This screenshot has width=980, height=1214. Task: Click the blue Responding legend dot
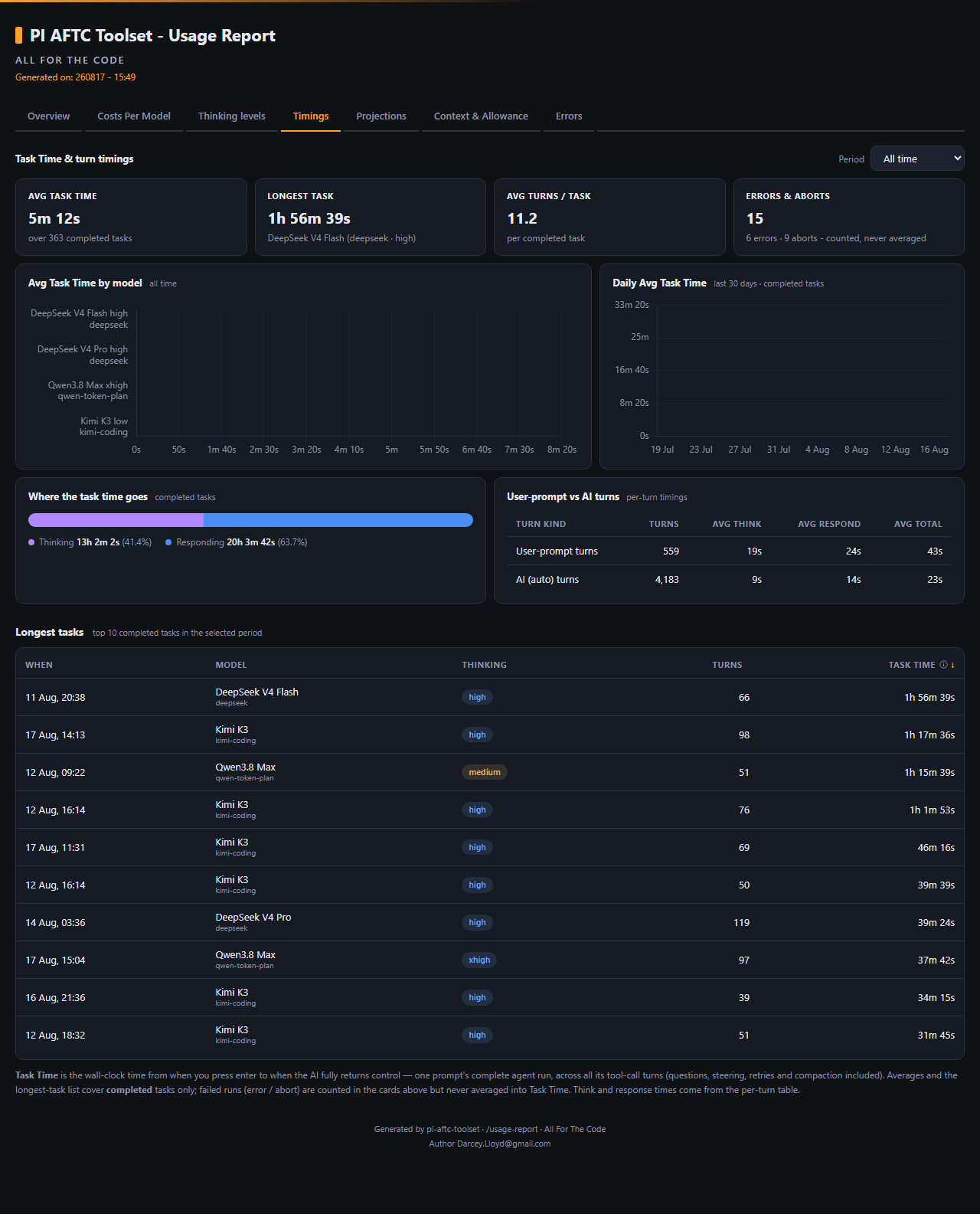[x=168, y=542]
